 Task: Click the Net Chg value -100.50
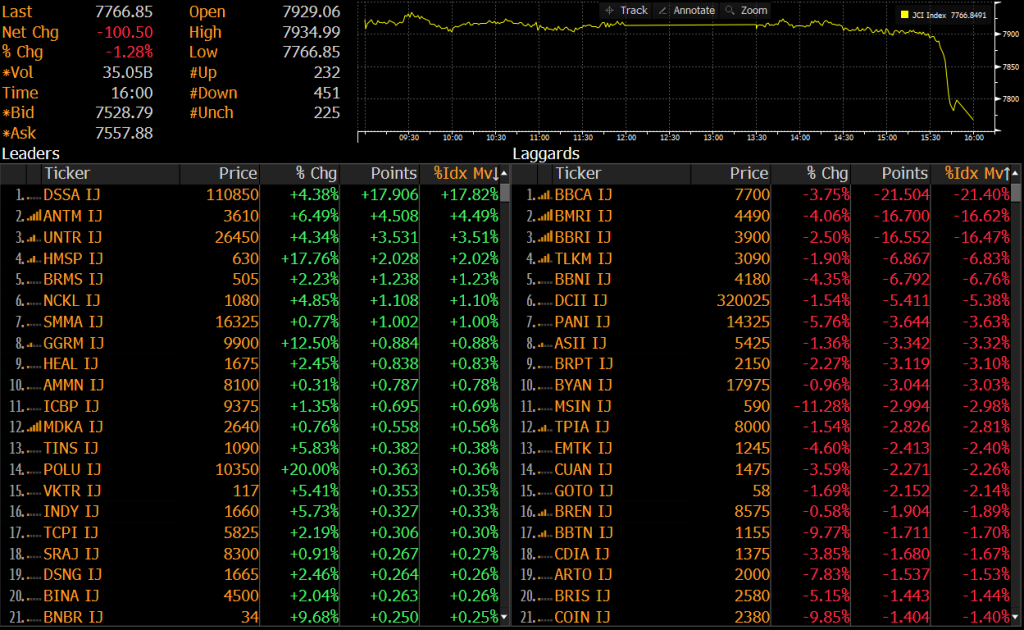pos(125,33)
